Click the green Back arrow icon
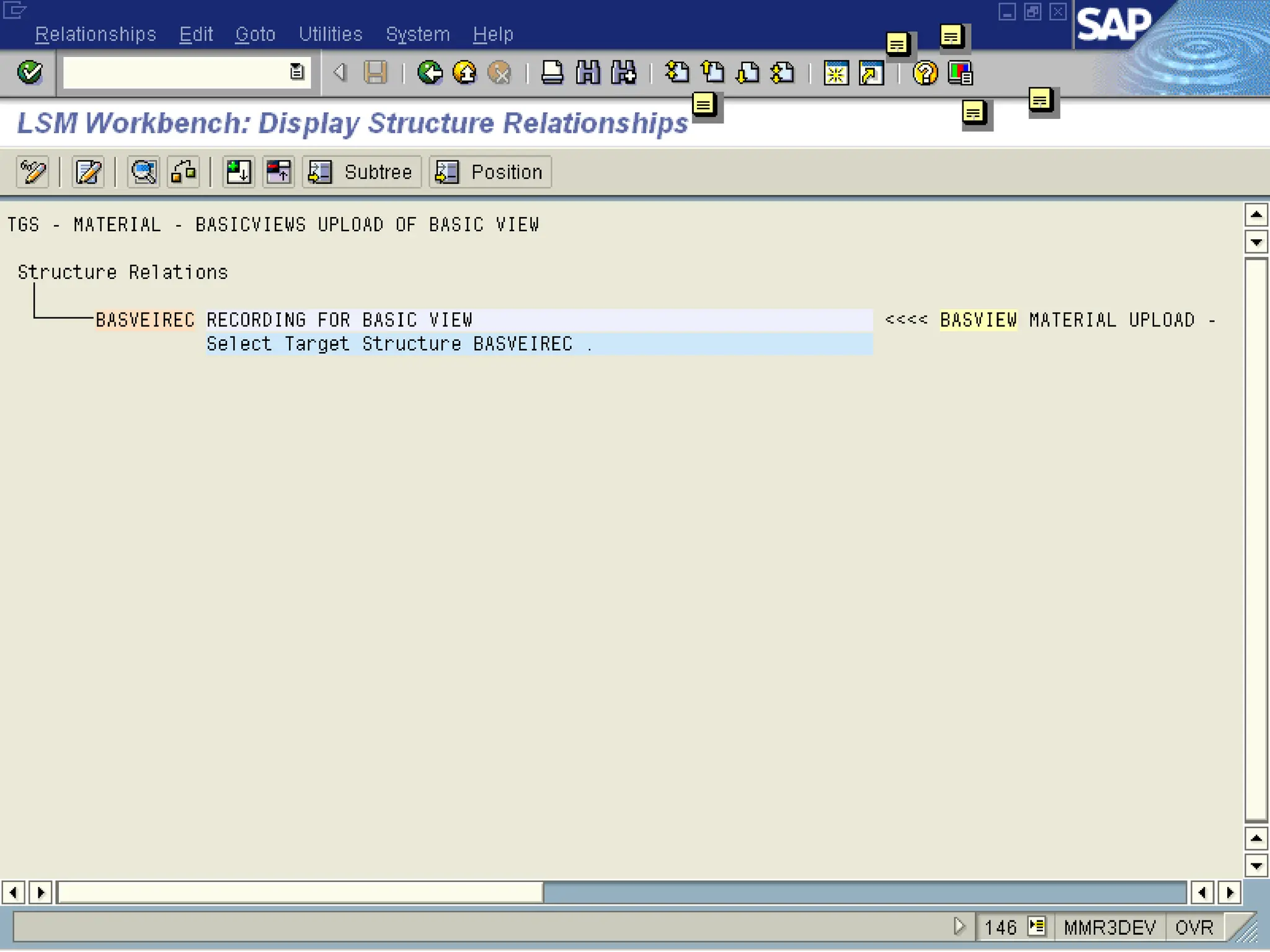The width and height of the screenshot is (1270, 952). pyautogui.click(x=429, y=73)
